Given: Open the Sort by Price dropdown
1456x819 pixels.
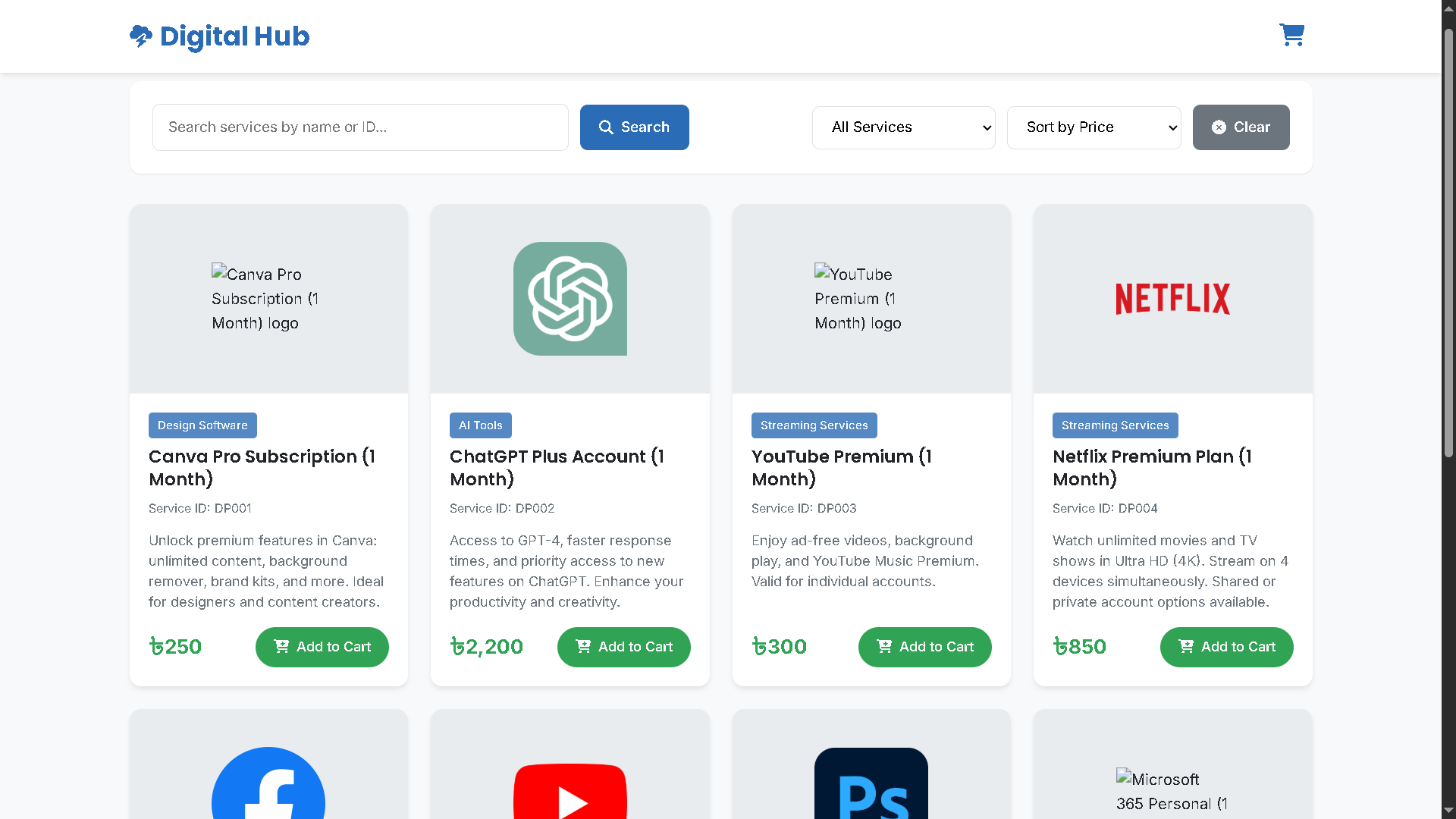Looking at the screenshot, I should pos(1094,127).
